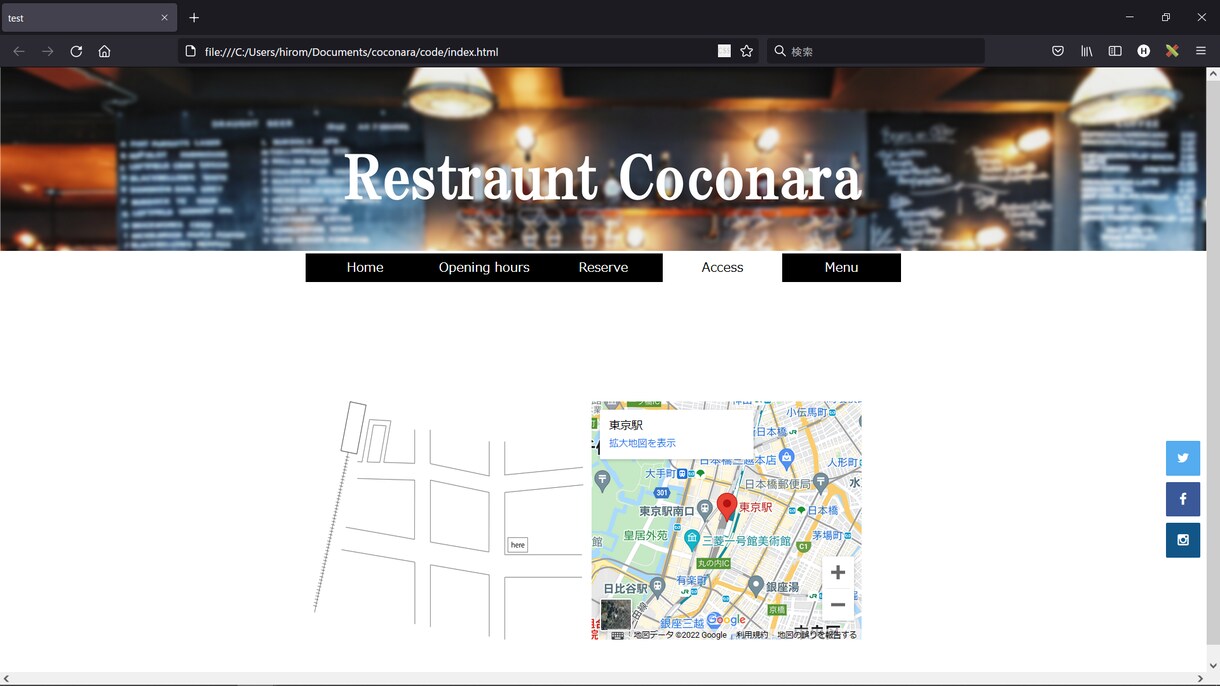Open keyboard shortcuts icon on map
This screenshot has height=686, width=1220.
click(x=618, y=635)
